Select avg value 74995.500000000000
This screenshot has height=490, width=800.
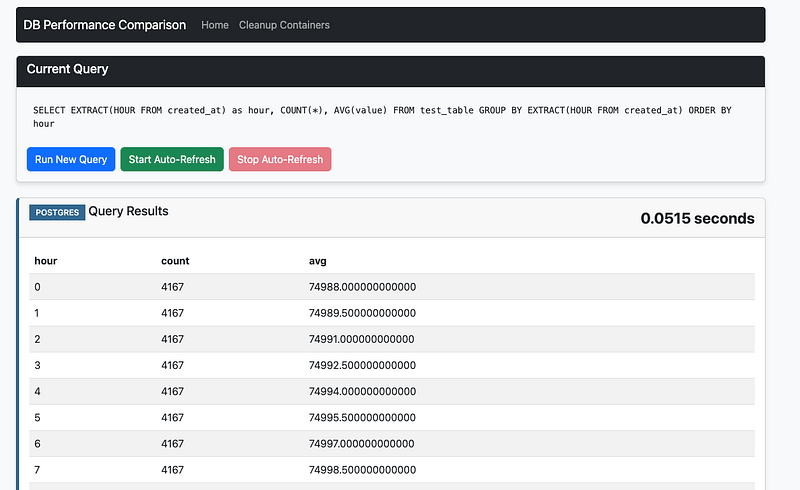click(362, 418)
